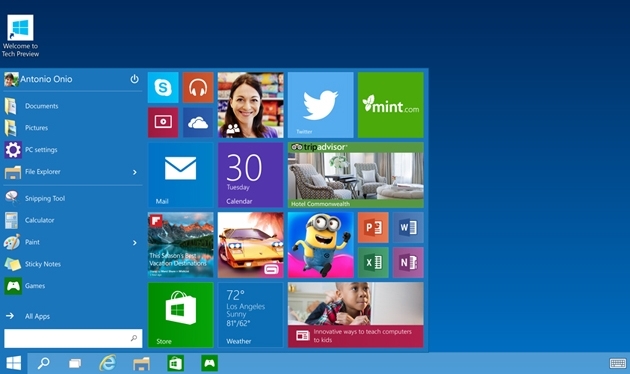Open the mint.com tile
Image resolution: width=630 pixels, height=374 pixels.
pos(391,105)
